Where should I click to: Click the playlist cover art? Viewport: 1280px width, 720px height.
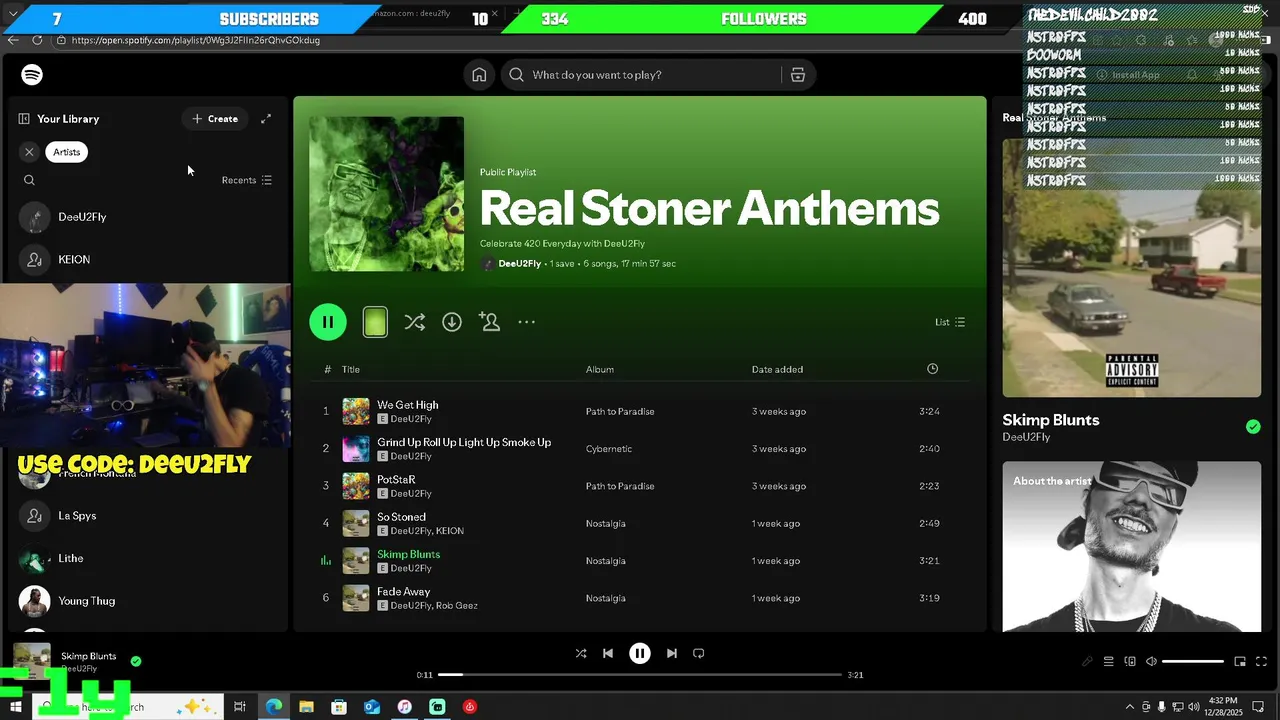pos(387,194)
